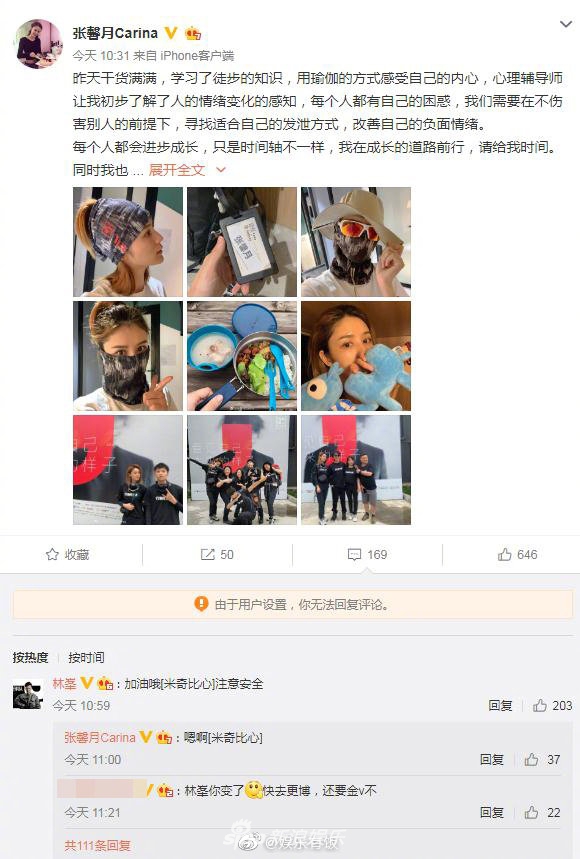Reply to 林峯's comment via 回复
The height and width of the screenshot is (859, 580).
click(500, 706)
